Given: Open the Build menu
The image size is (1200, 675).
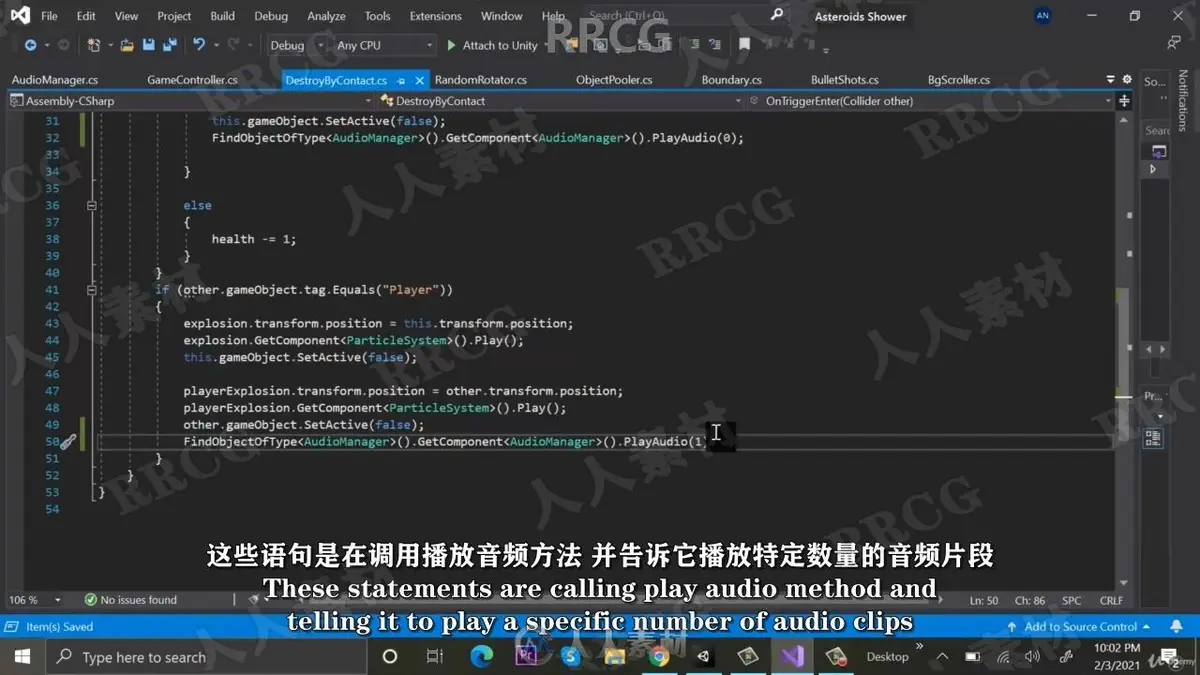Looking at the screenshot, I should (x=223, y=16).
